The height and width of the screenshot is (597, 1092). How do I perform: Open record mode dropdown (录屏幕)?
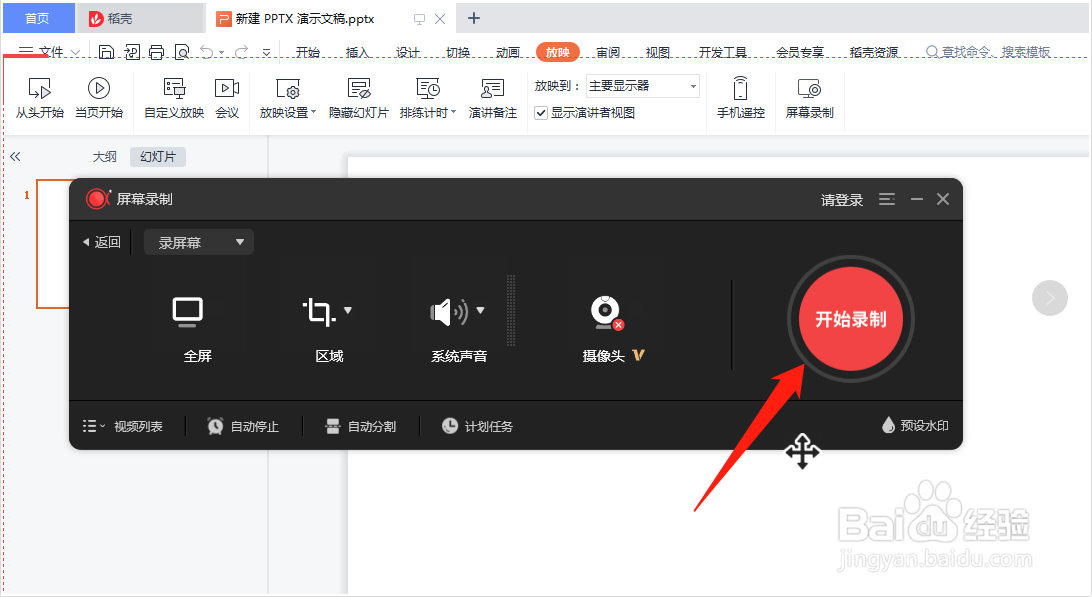(x=198, y=242)
